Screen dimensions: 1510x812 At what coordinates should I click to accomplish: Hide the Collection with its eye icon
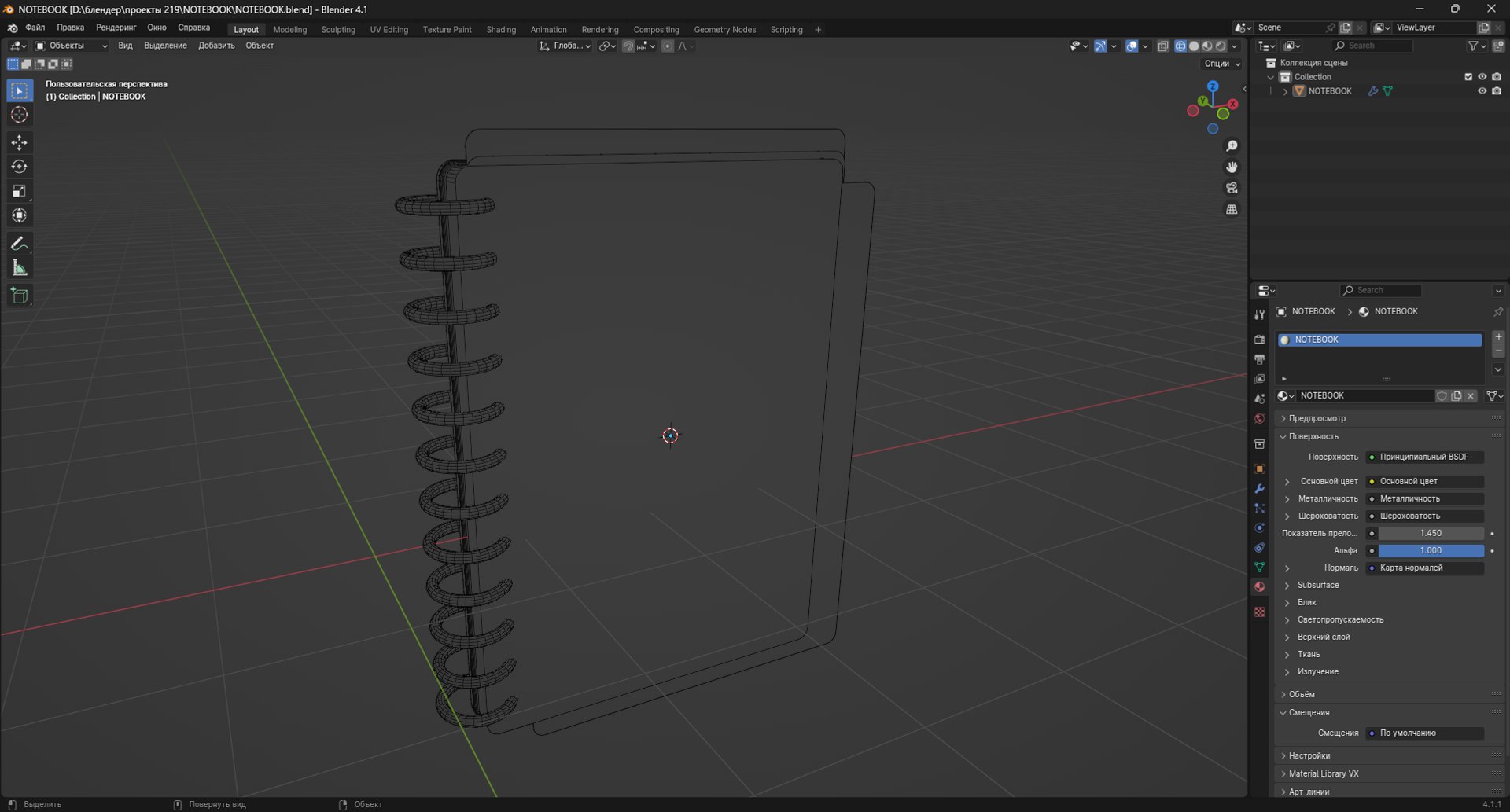click(x=1482, y=77)
